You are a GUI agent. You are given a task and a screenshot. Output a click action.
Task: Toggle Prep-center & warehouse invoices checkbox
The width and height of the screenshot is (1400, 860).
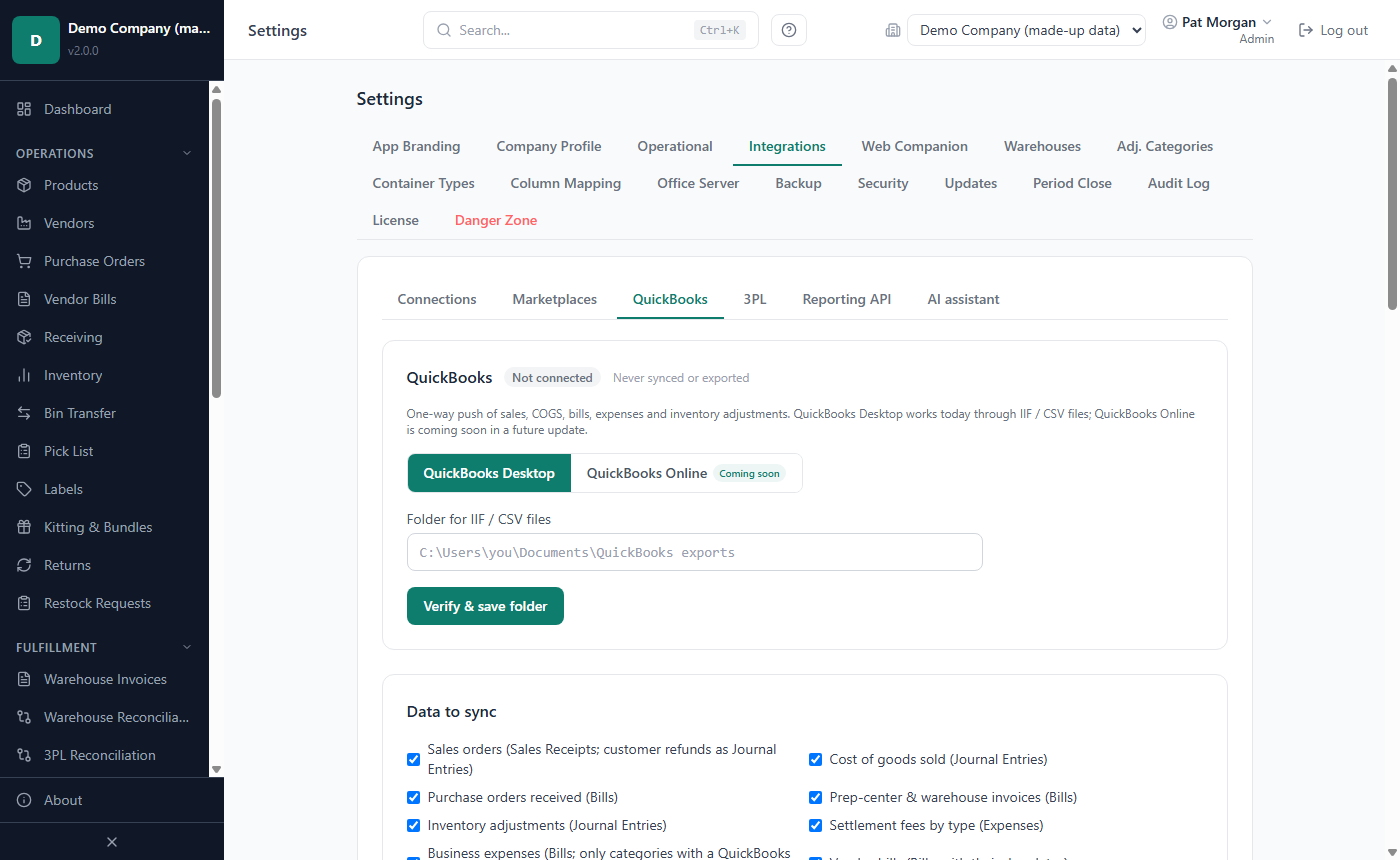click(x=815, y=797)
